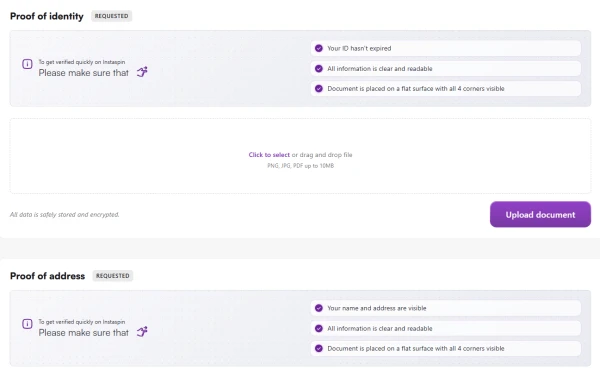Click the Upload document button
Screen dimensions: 600x377
point(540,214)
